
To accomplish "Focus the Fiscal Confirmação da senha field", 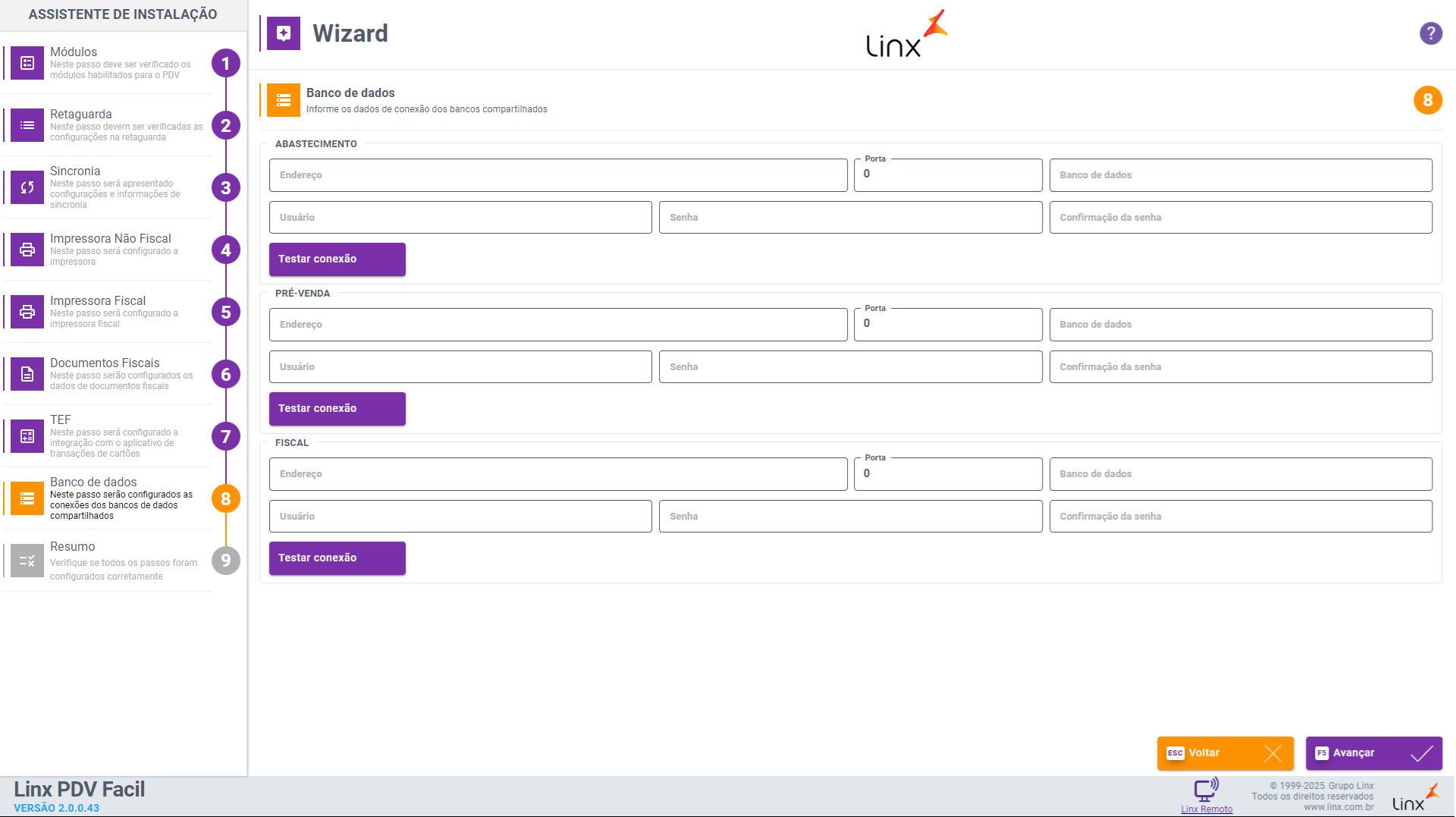I will coord(1241,517).
